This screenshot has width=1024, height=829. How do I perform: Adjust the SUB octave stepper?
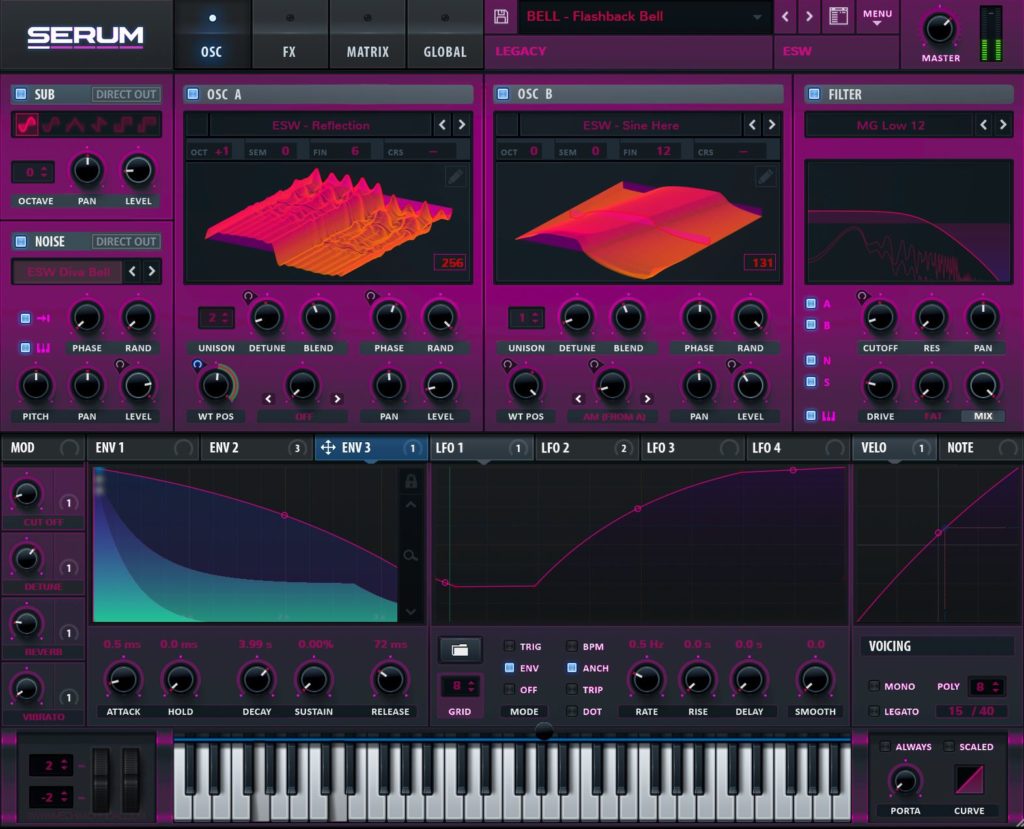click(33, 172)
